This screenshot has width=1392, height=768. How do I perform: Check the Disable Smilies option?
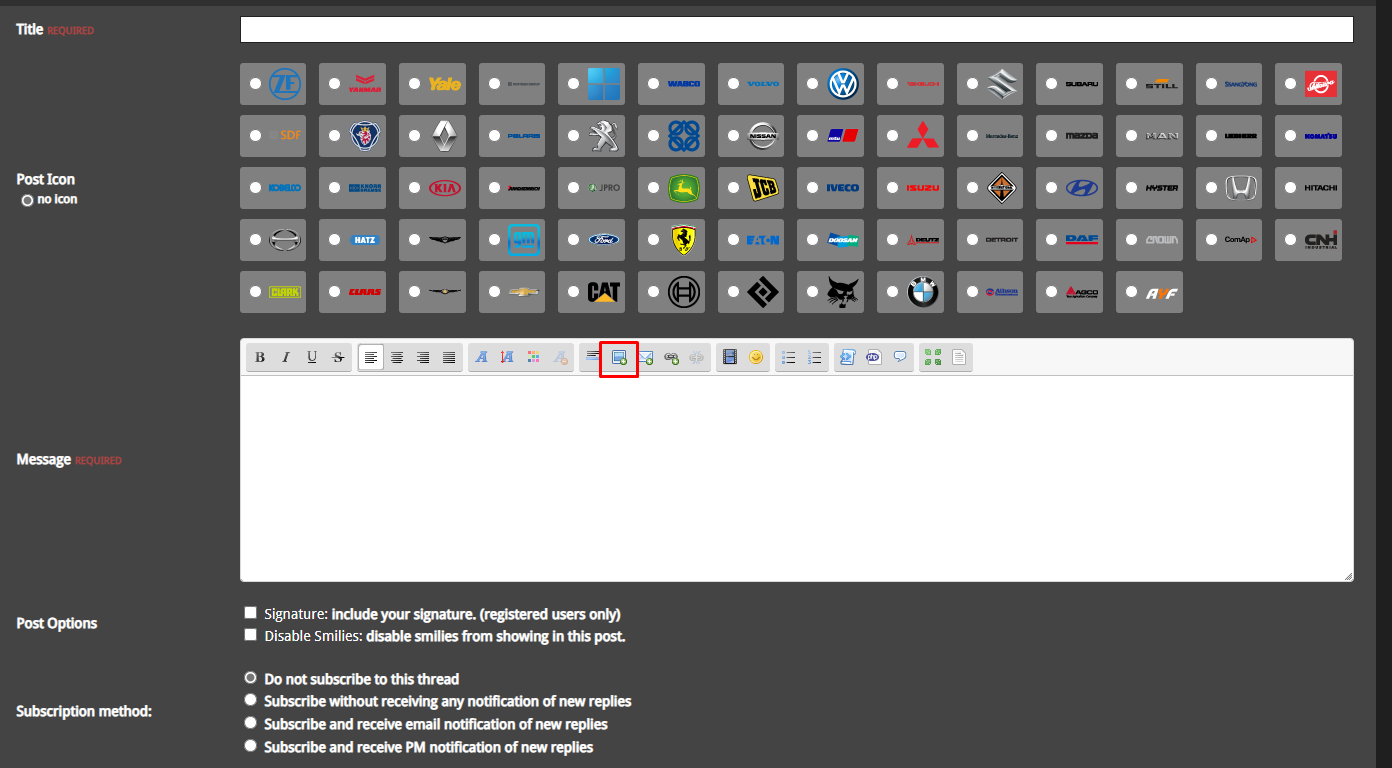tap(250, 635)
